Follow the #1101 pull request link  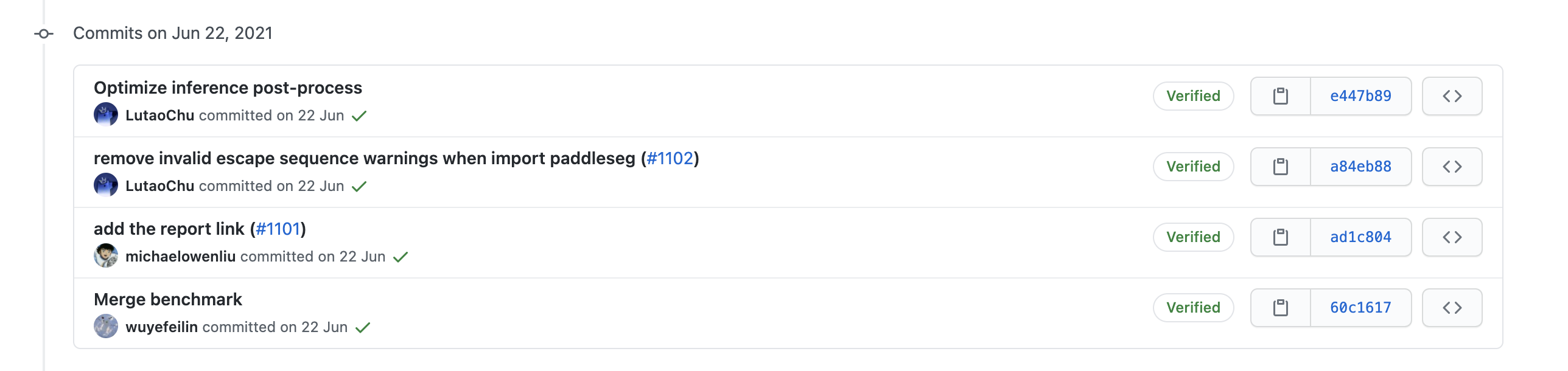(279, 228)
